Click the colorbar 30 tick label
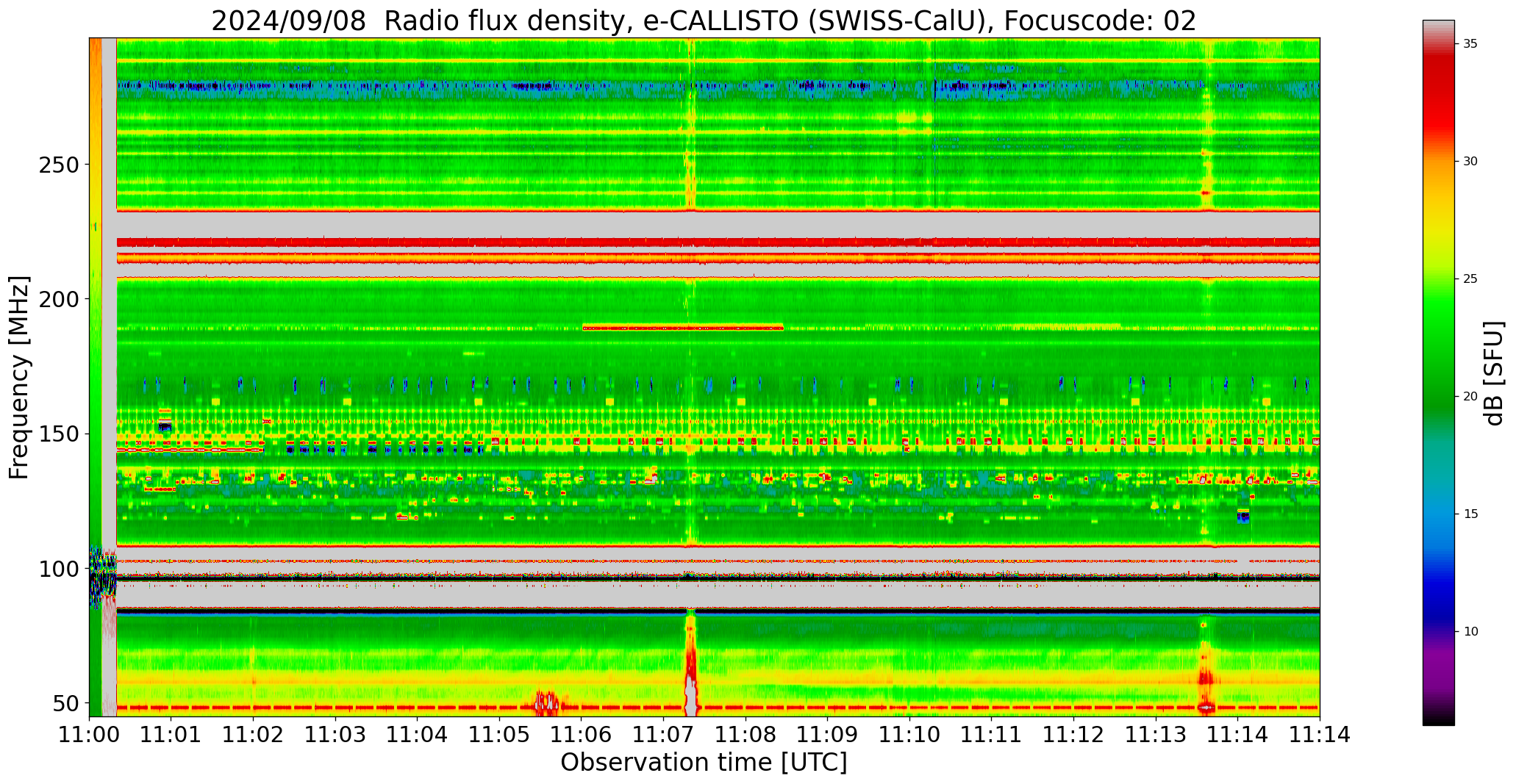1516x784 pixels. click(1470, 162)
